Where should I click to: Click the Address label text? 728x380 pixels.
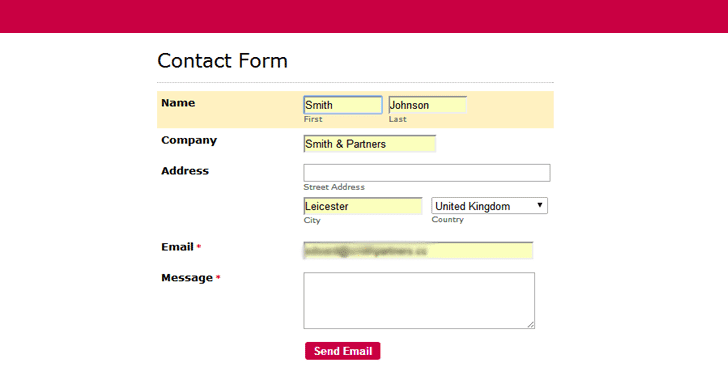click(185, 171)
